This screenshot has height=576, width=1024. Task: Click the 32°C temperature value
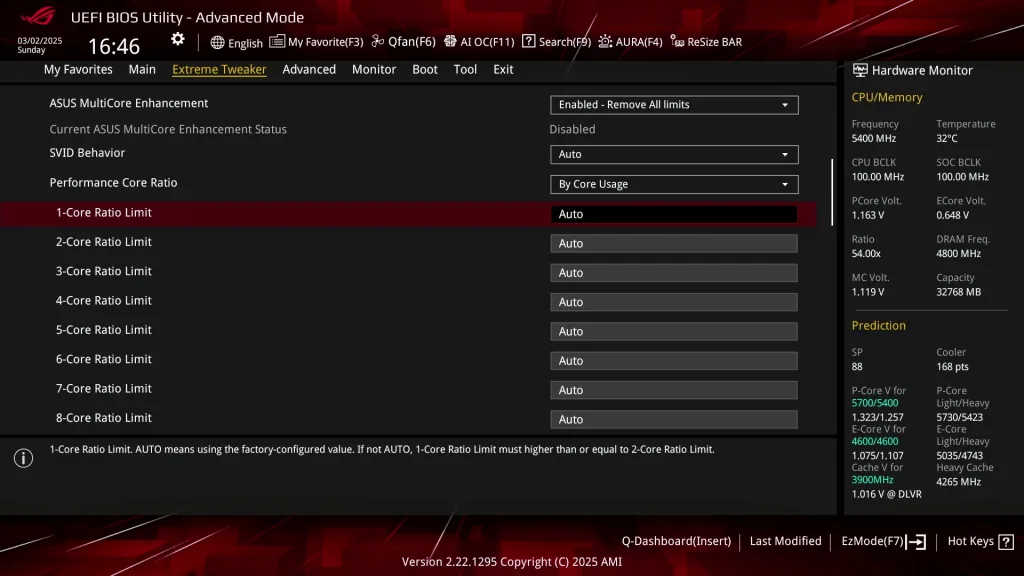(947, 138)
